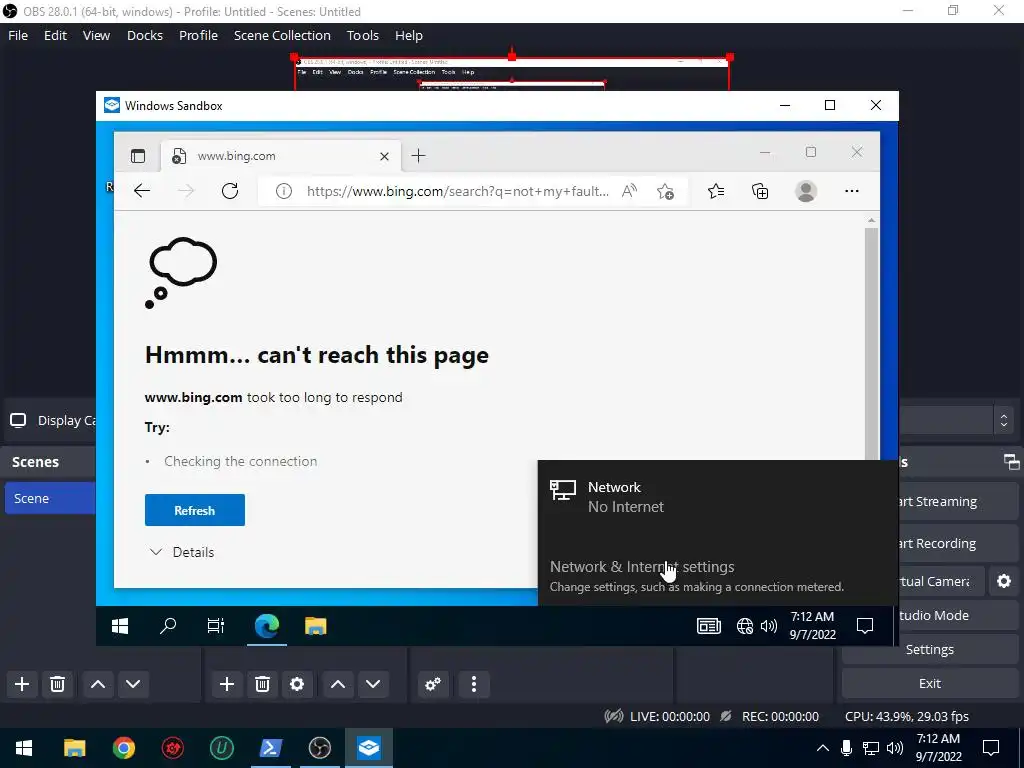
Task: Click Start Streaming button
Action: click(959, 502)
